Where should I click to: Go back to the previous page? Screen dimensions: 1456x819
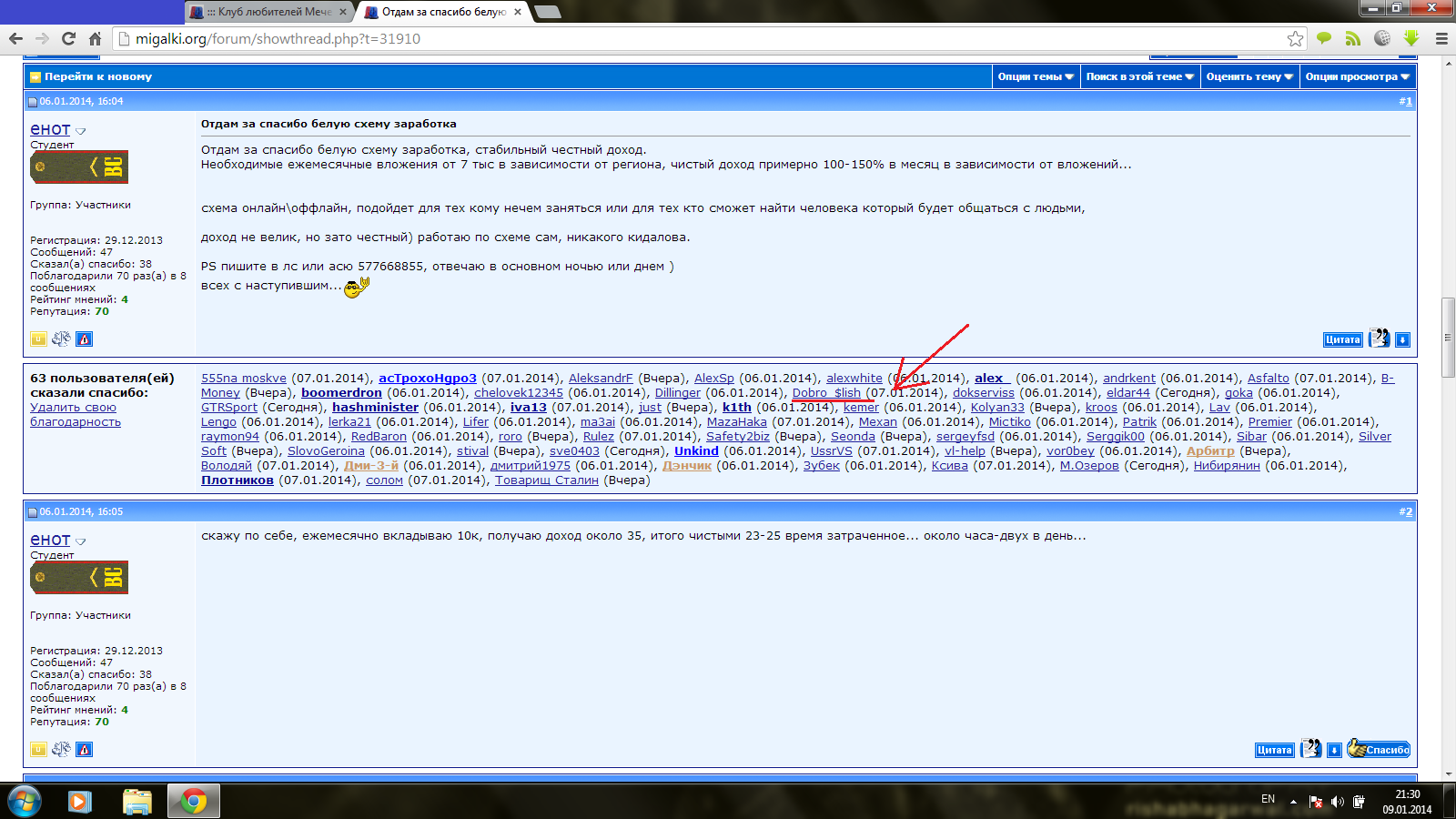tap(15, 38)
